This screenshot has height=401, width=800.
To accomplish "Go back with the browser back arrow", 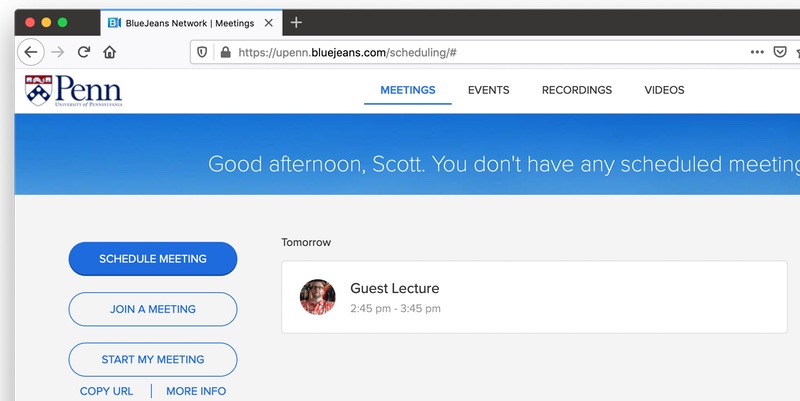I will point(31,52).
